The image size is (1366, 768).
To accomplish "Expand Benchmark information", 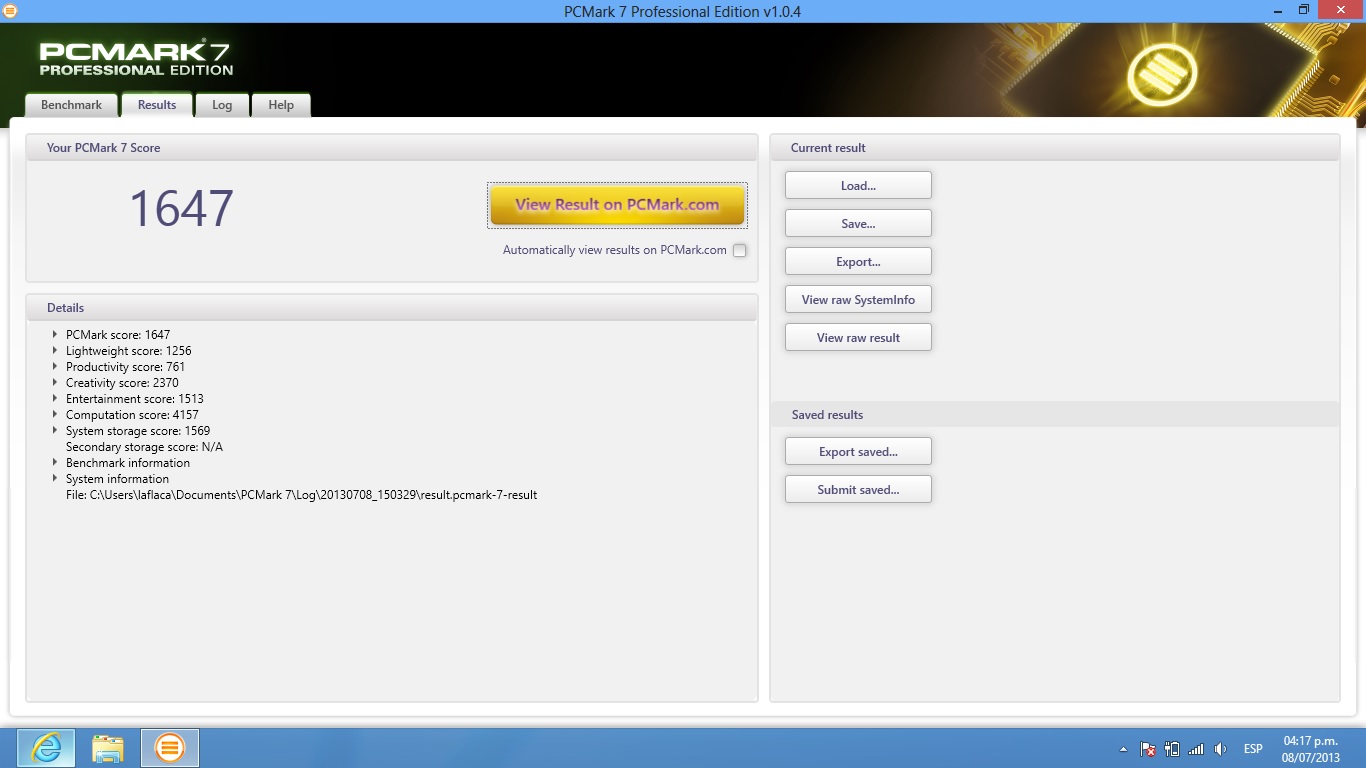I will click(x=55, y=462).
